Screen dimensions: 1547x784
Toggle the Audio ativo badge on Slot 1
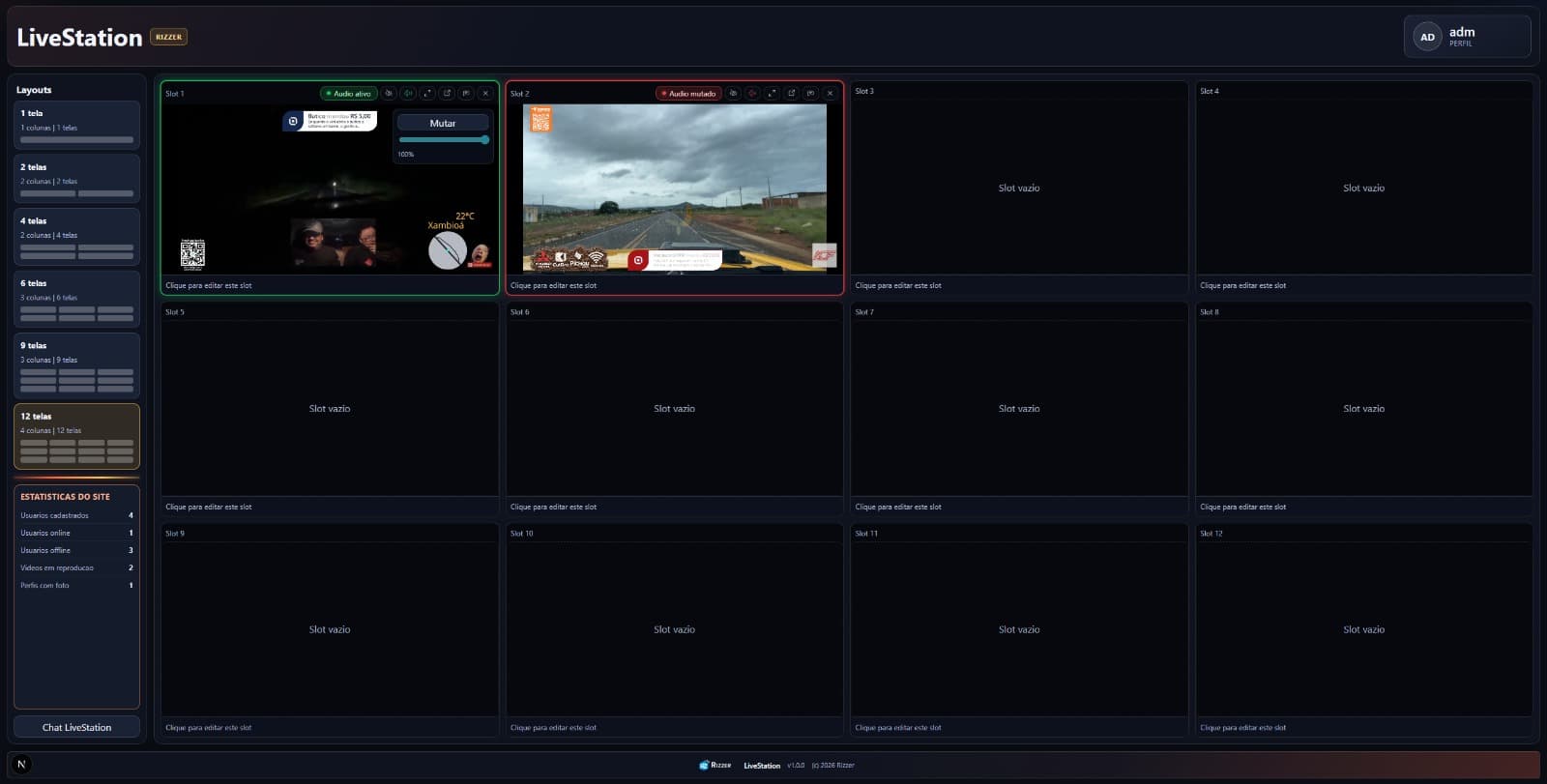pyautogui.click(x=348, y=94)
